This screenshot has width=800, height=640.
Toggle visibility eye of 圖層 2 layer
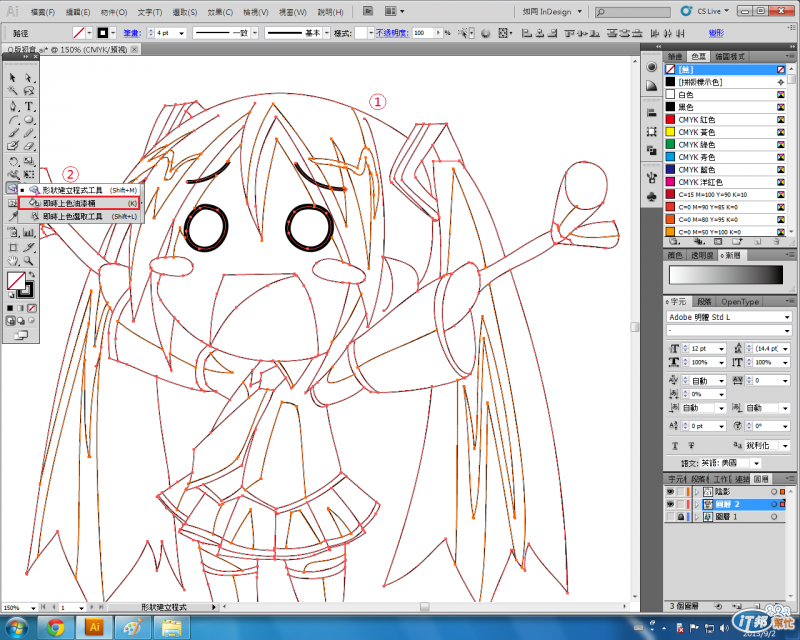point(670,504)
